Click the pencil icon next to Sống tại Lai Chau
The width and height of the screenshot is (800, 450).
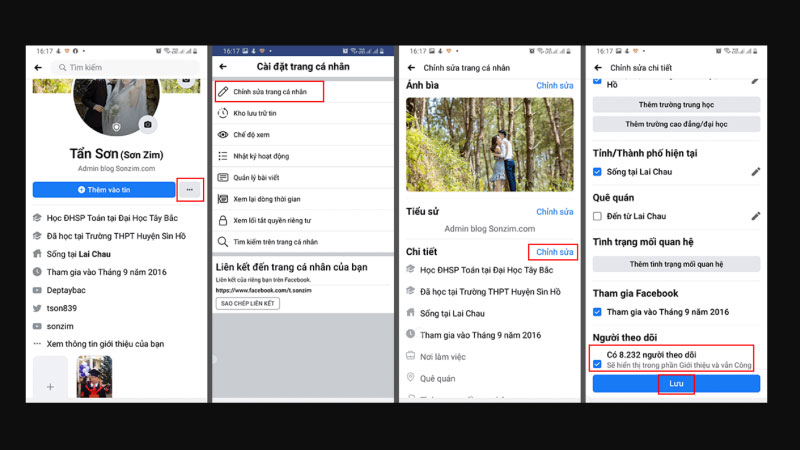tap(756, 172)
